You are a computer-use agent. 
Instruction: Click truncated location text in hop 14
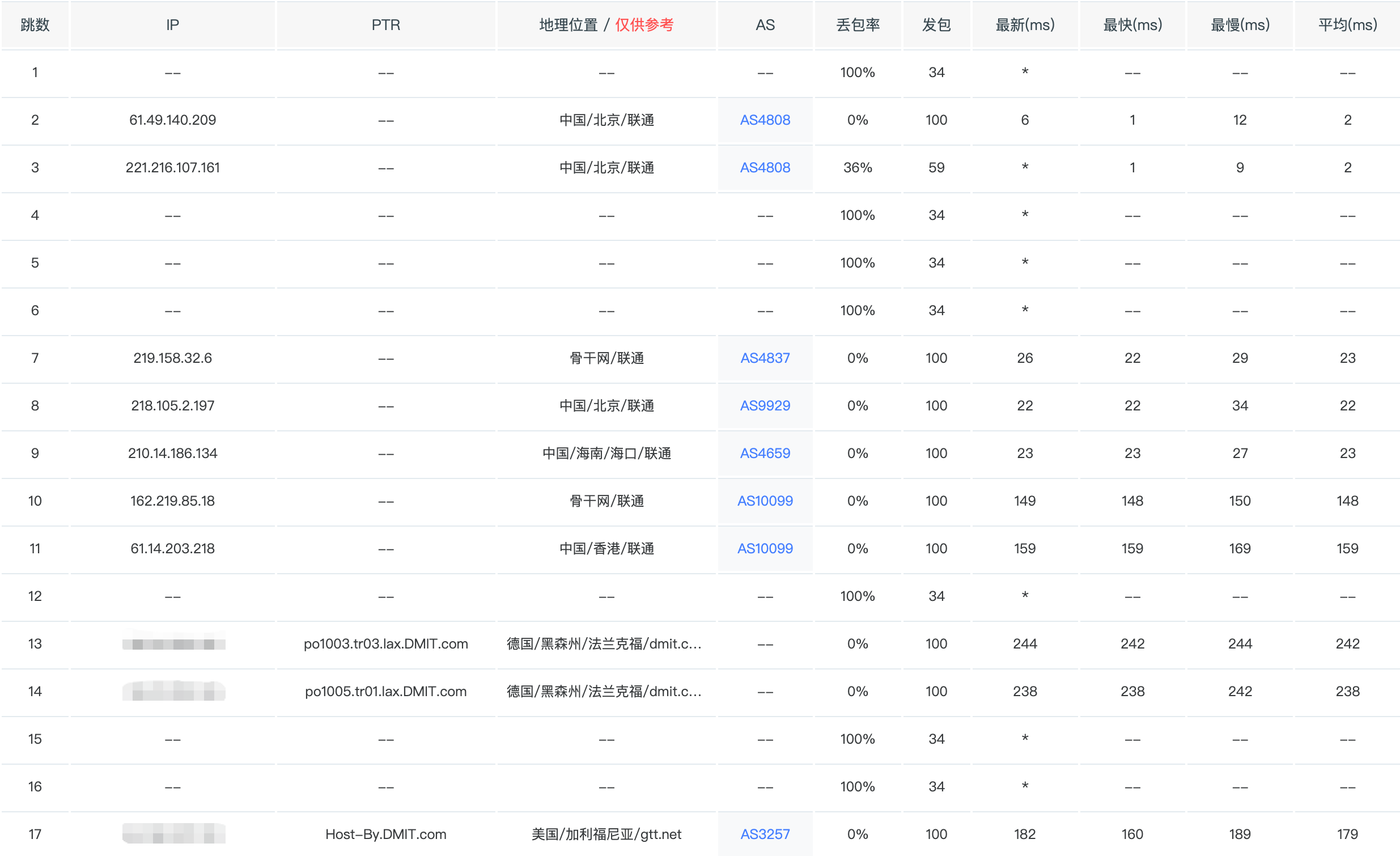pyautogui.click(x=604, y=692)
